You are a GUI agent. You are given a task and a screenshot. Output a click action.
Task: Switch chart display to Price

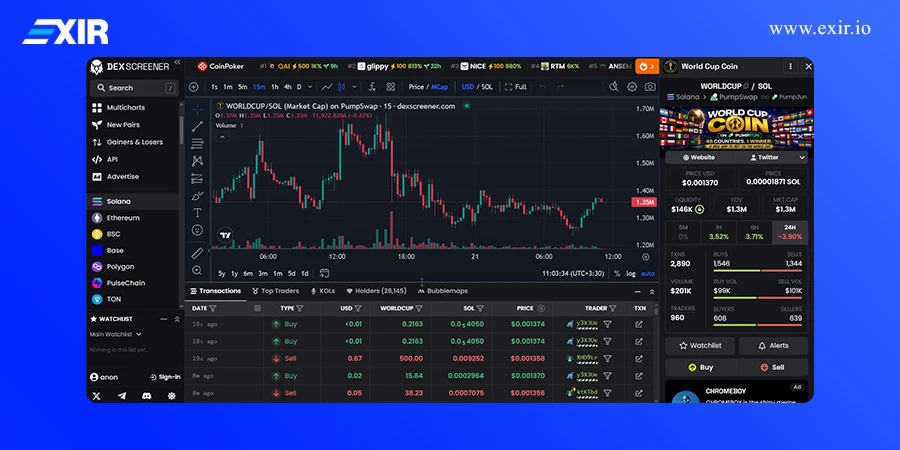tap(416, 87)
